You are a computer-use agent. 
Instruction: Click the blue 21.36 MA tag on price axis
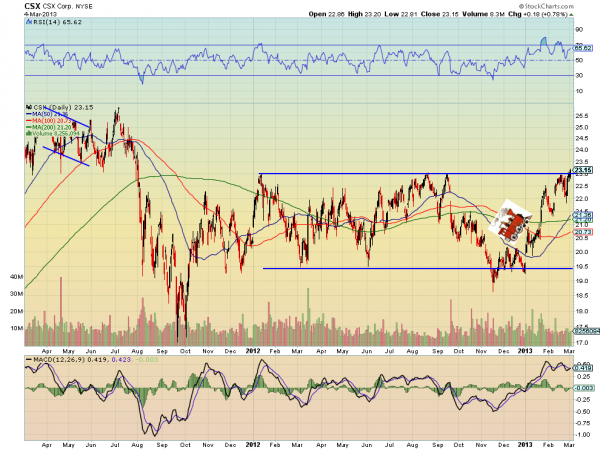click(x=583, y=215)
